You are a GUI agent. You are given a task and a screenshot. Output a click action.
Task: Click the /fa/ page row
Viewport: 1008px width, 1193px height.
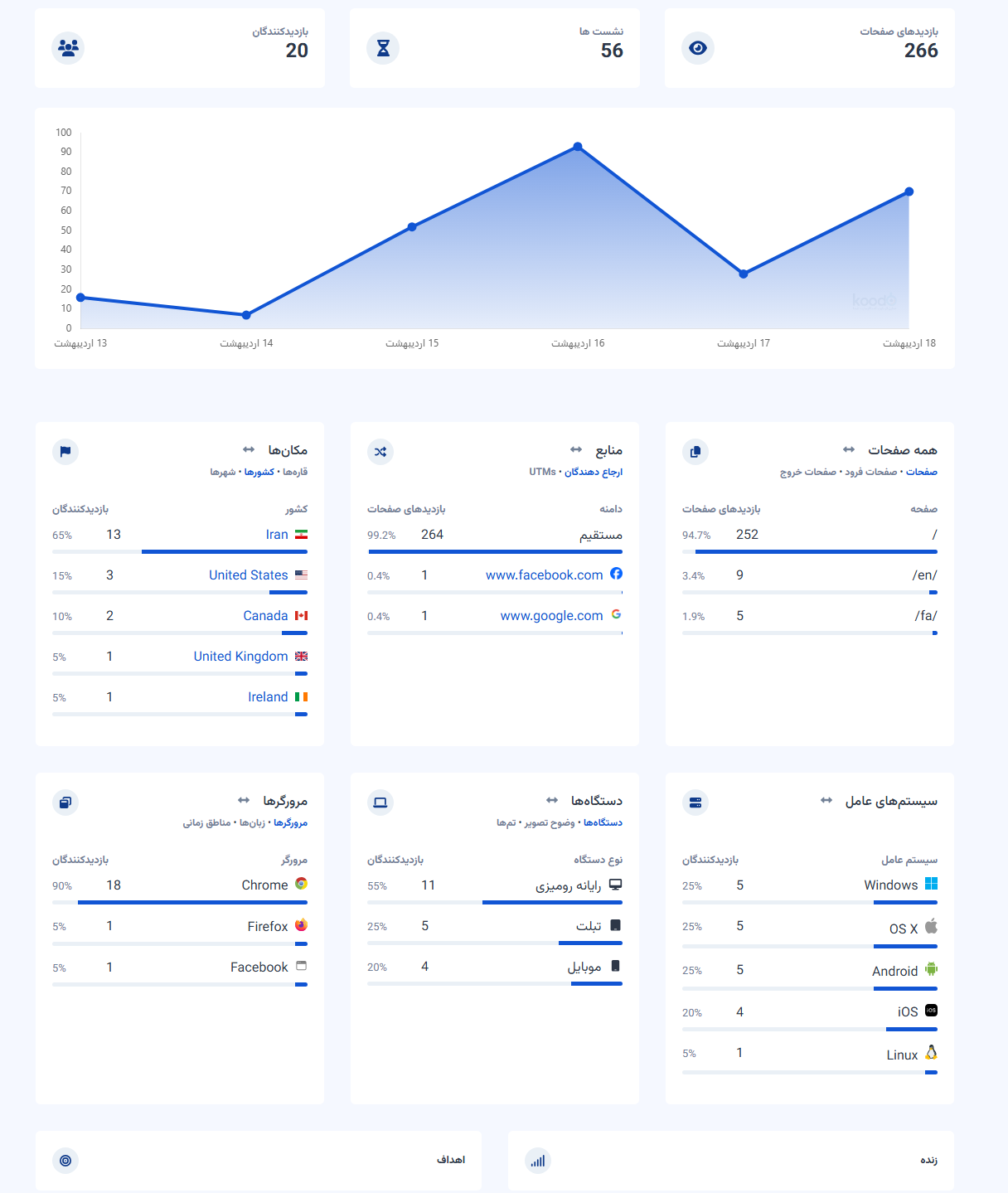[x=810, y=620]
